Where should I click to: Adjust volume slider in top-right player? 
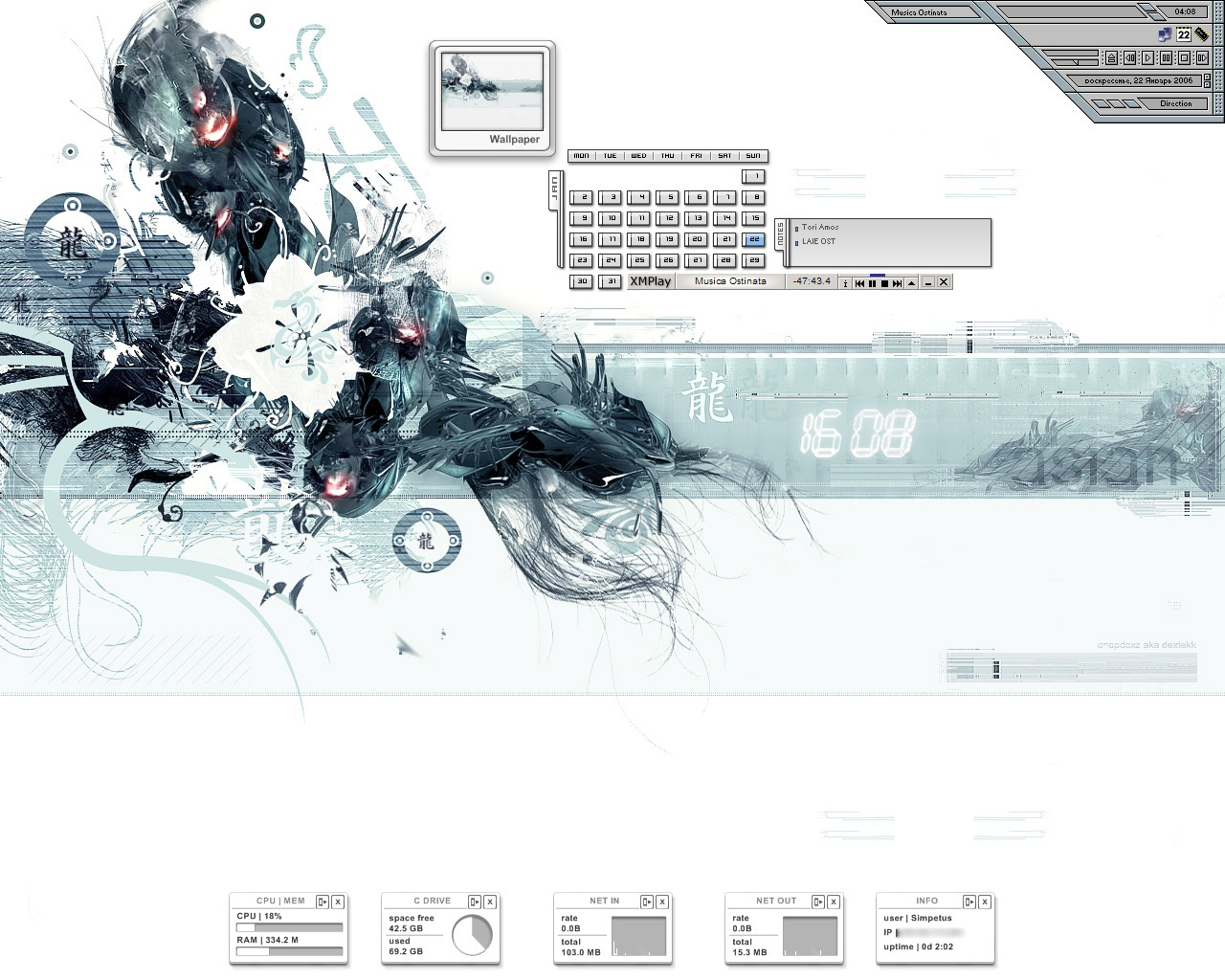(1075, 62)
